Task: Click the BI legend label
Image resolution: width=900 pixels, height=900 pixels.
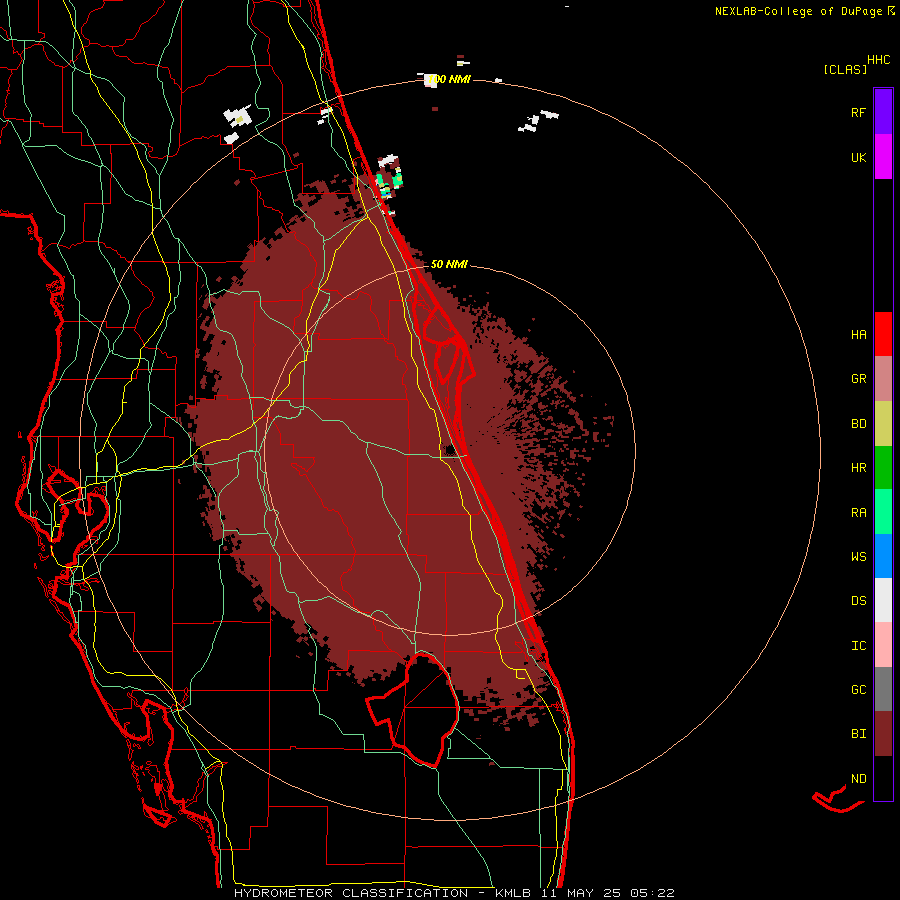Action: click(858, 734)
